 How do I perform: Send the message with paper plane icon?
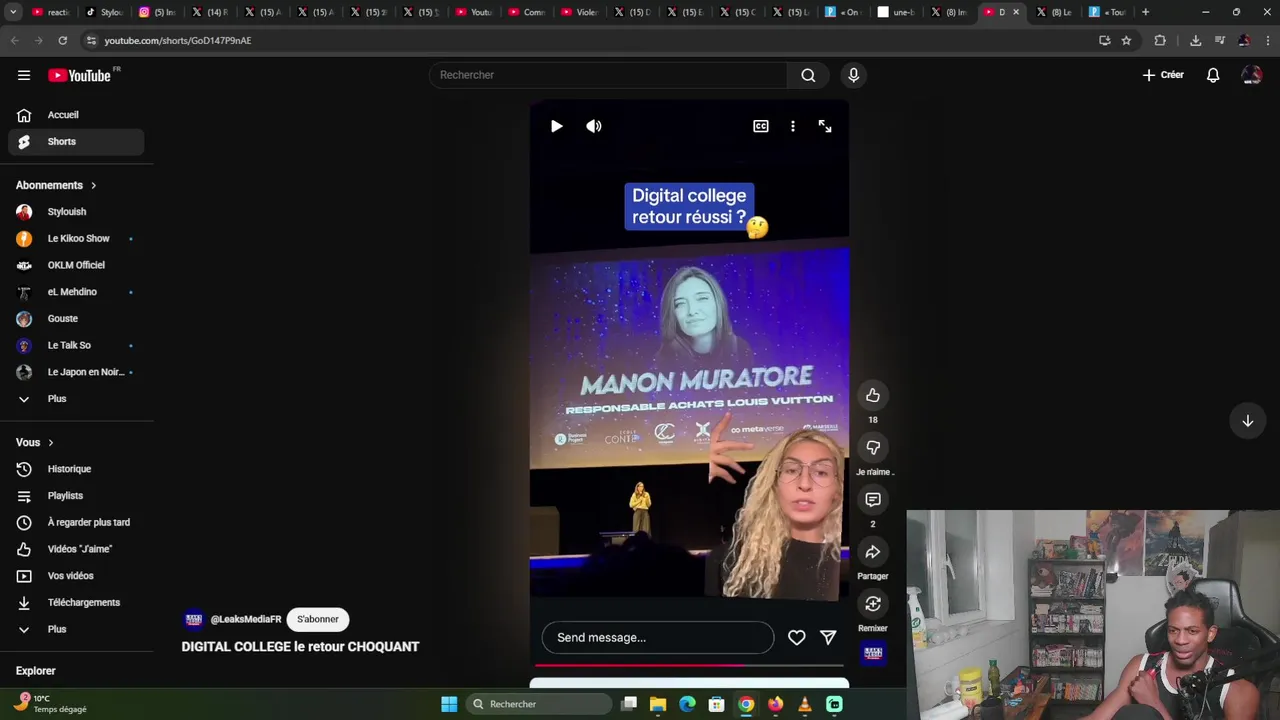tap(828, 638)
